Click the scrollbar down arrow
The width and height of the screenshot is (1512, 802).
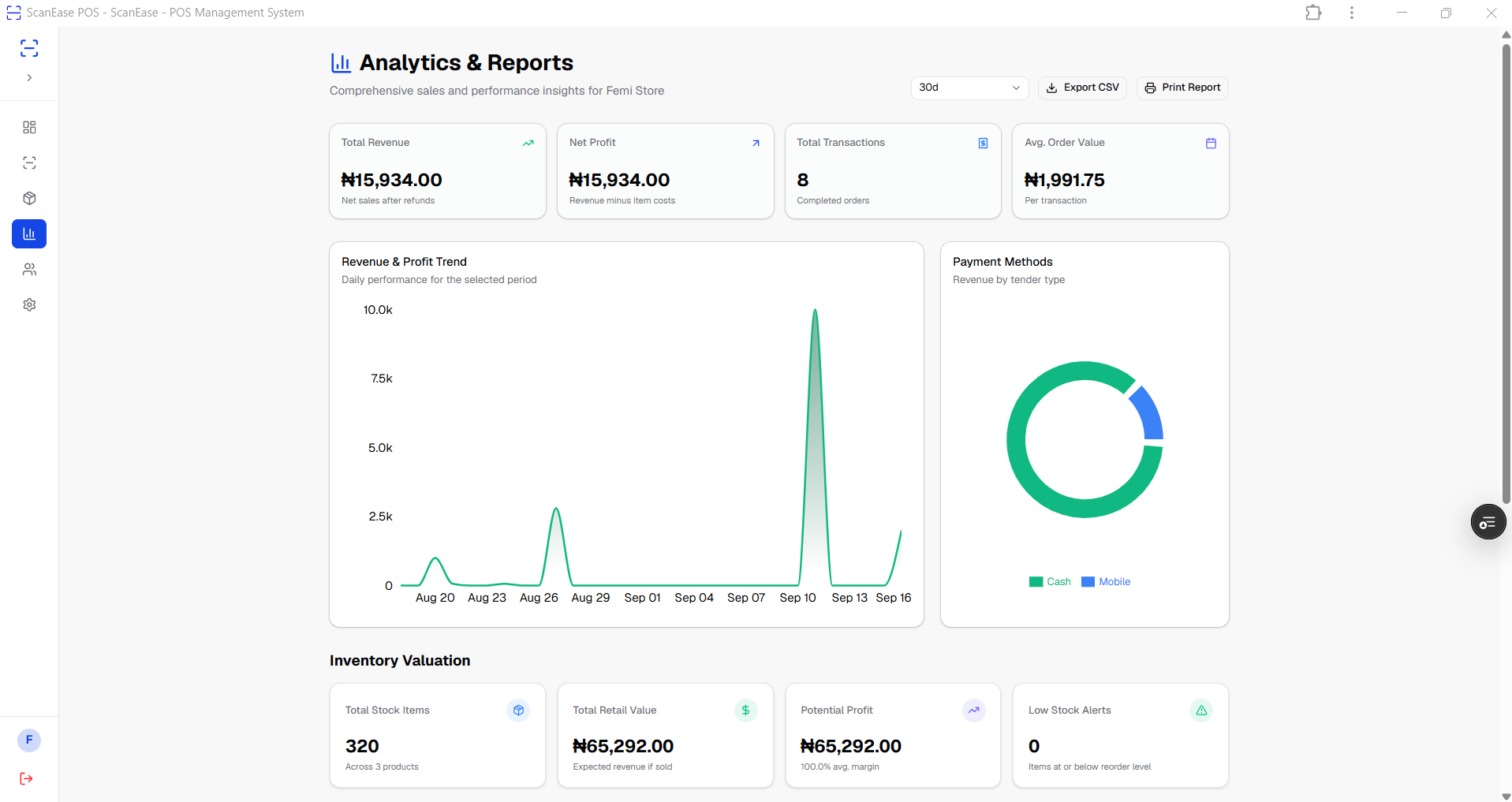[x=1506, y=796]
